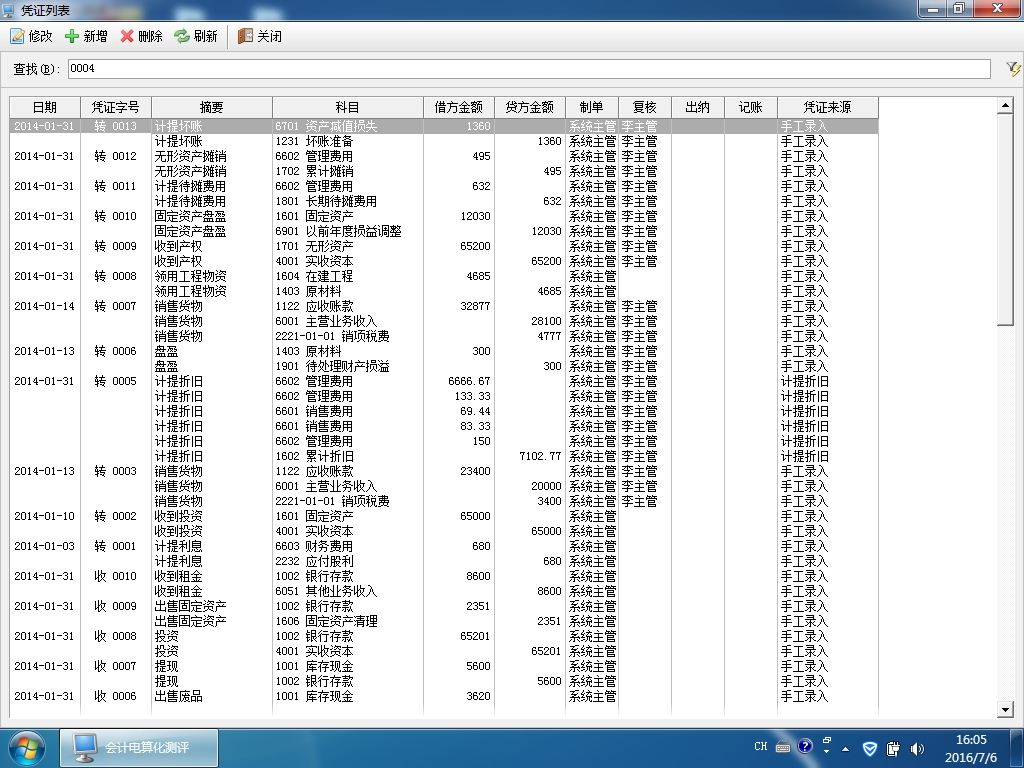
Task: Click subject cell 6603 财务费用
Action: pyautogui.click(x=314, y=547)
